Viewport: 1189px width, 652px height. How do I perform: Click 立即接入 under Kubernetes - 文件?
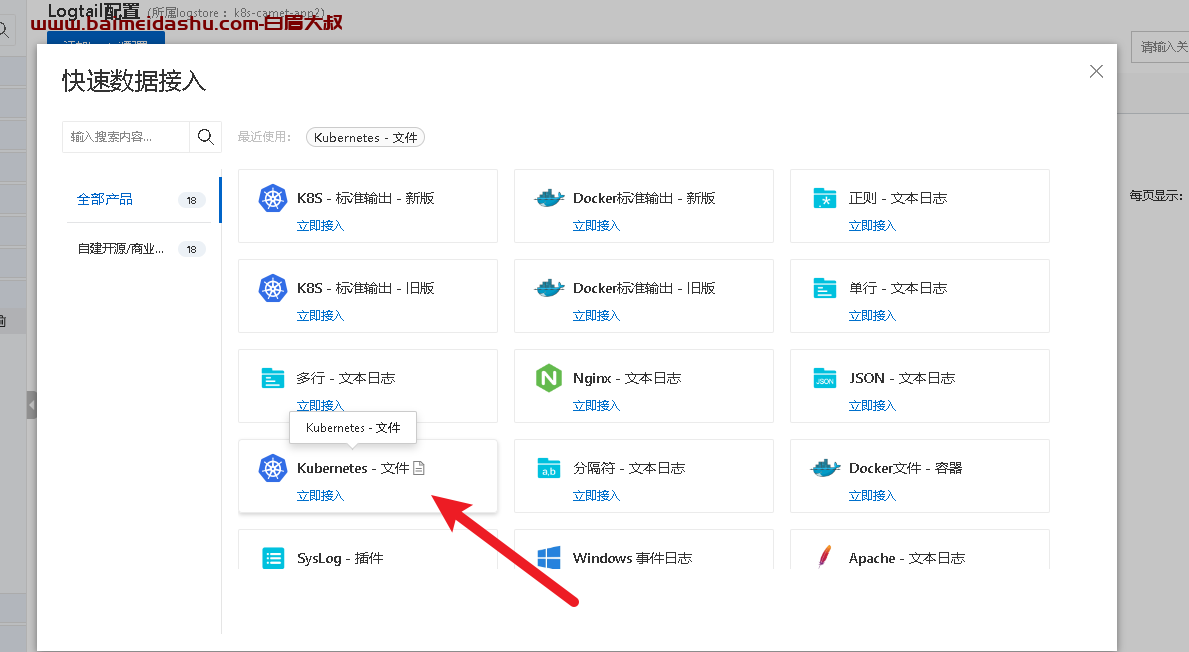[320, 496]
